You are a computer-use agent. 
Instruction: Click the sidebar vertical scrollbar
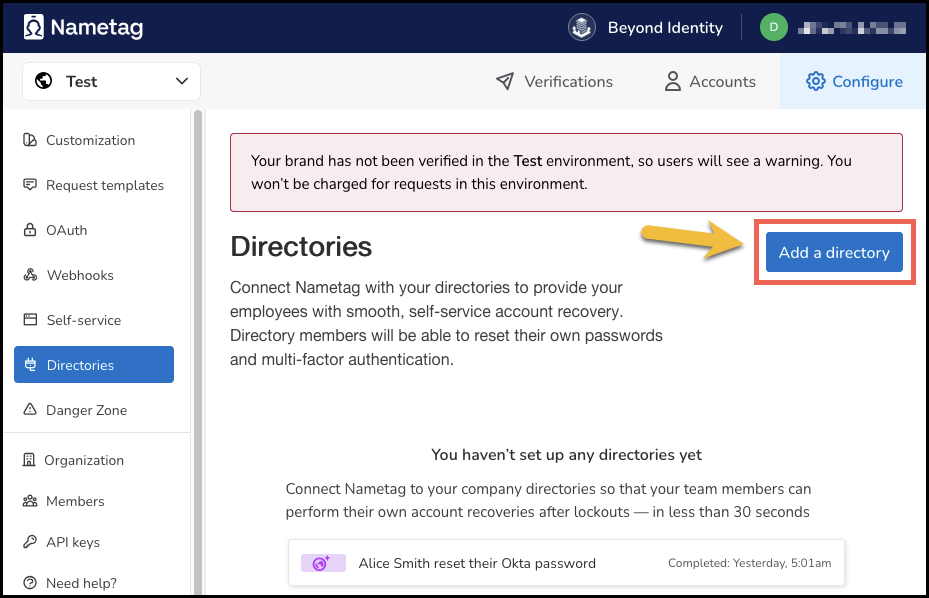(x=198, y=350)
